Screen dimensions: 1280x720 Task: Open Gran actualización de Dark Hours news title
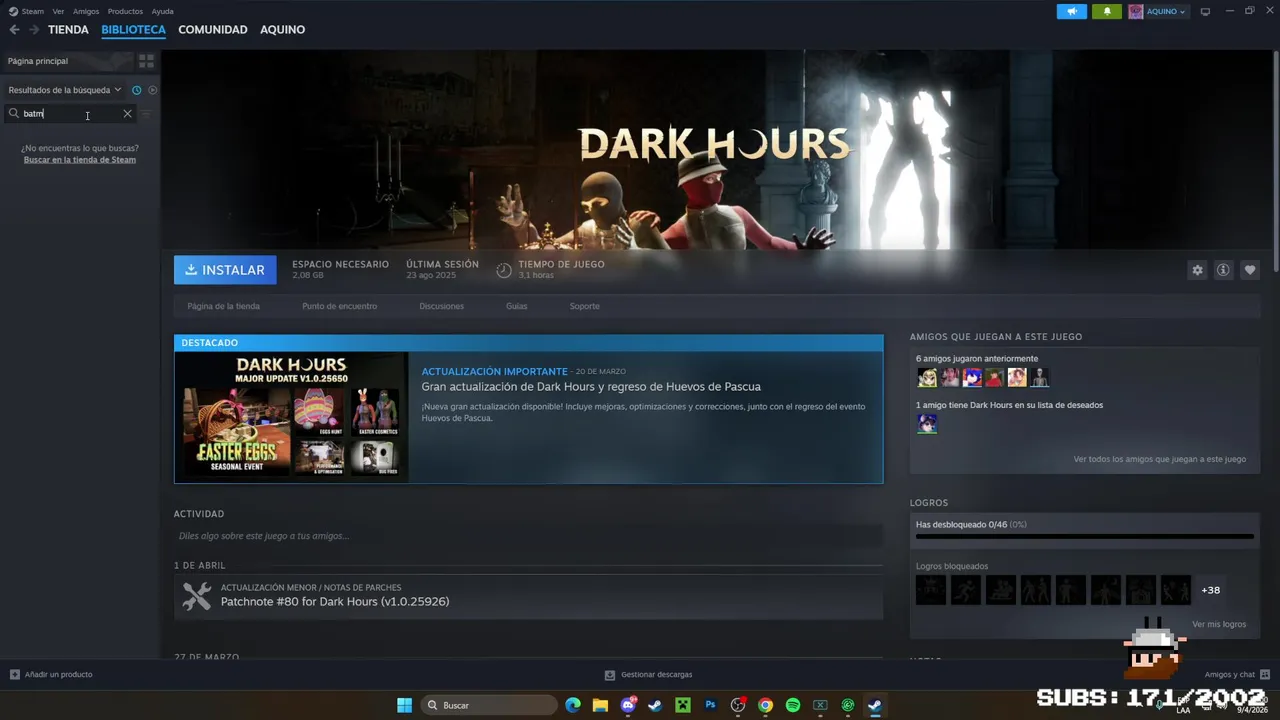591,387
